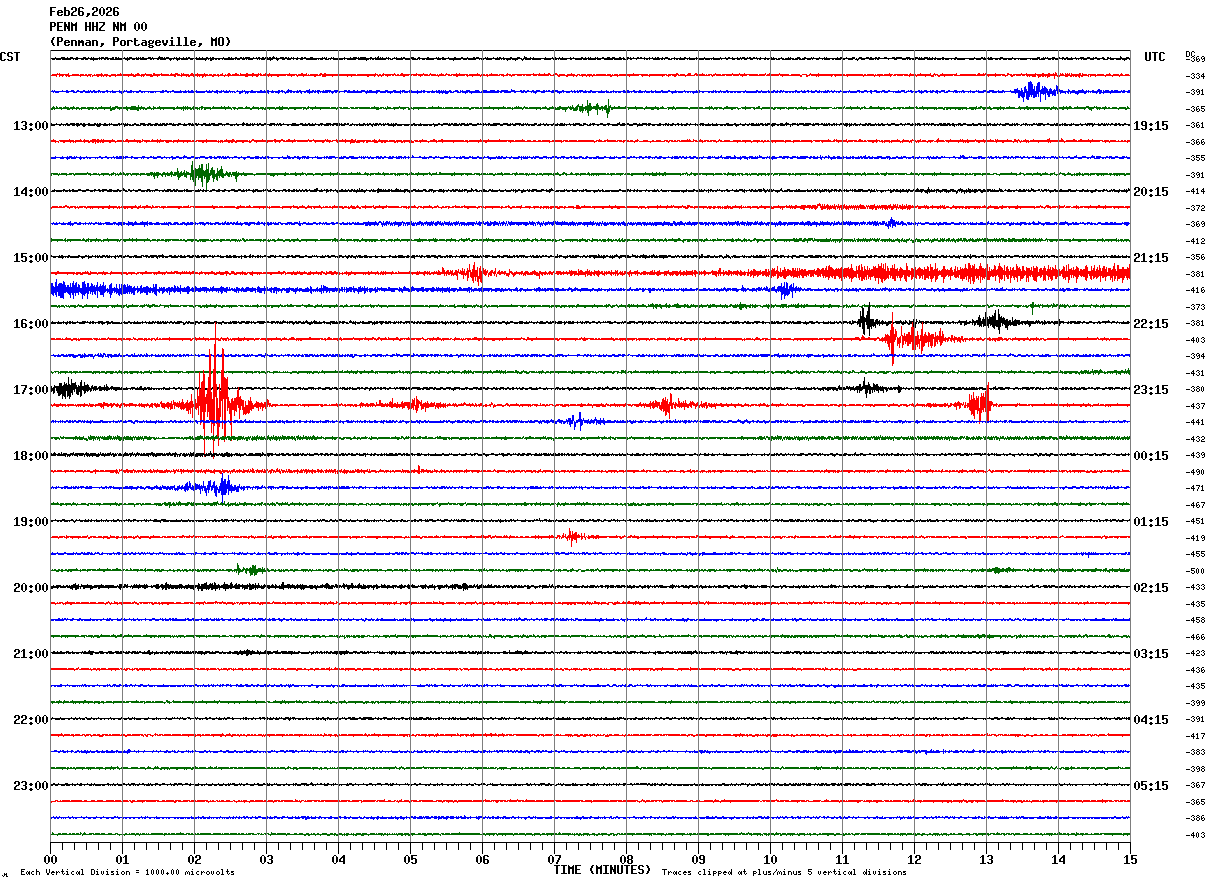Click the traces clipped footnote text
The image size is (1210, 886).
(x=784, y=872)
